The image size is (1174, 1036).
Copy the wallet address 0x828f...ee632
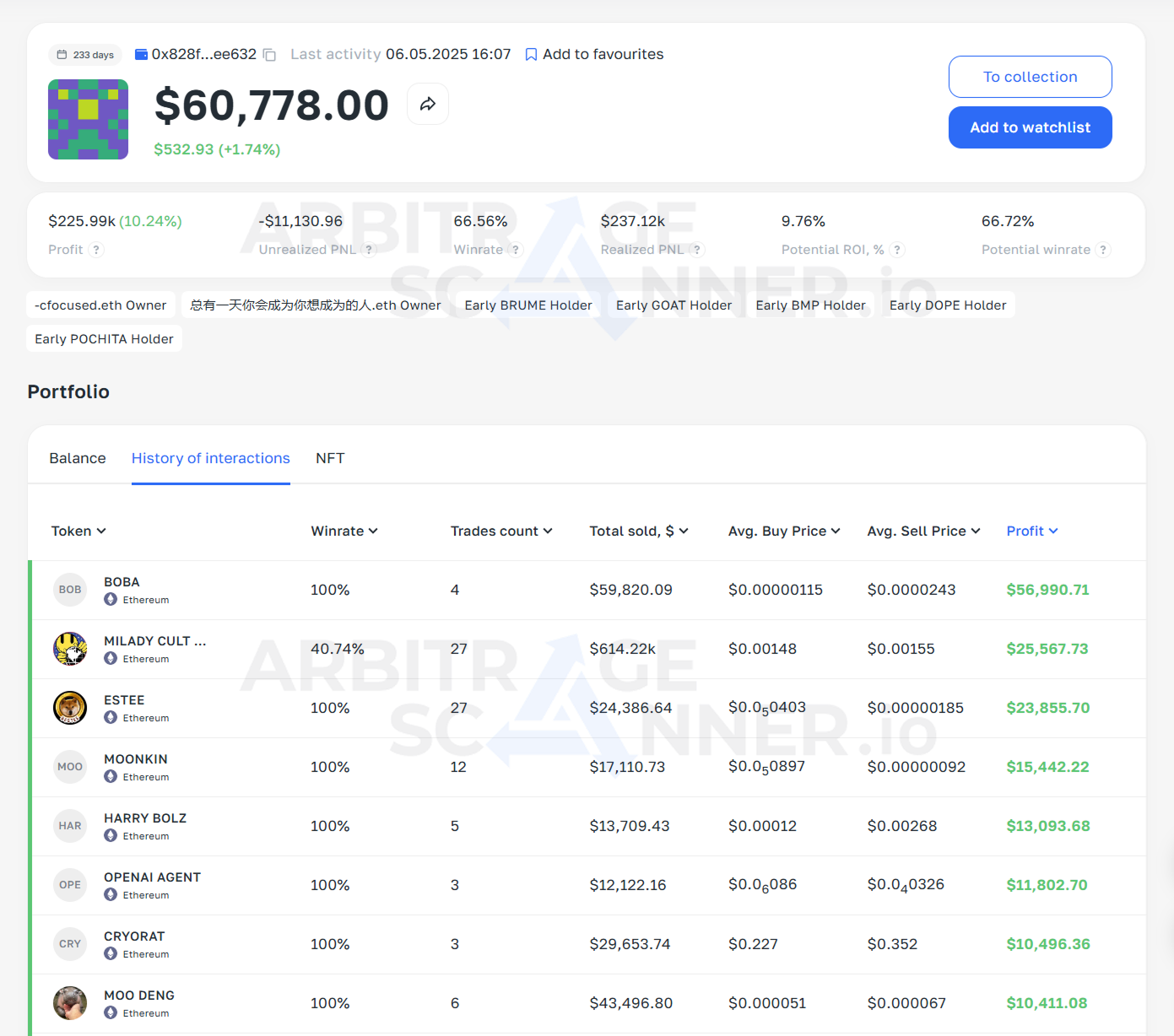(x=269, y=55)
